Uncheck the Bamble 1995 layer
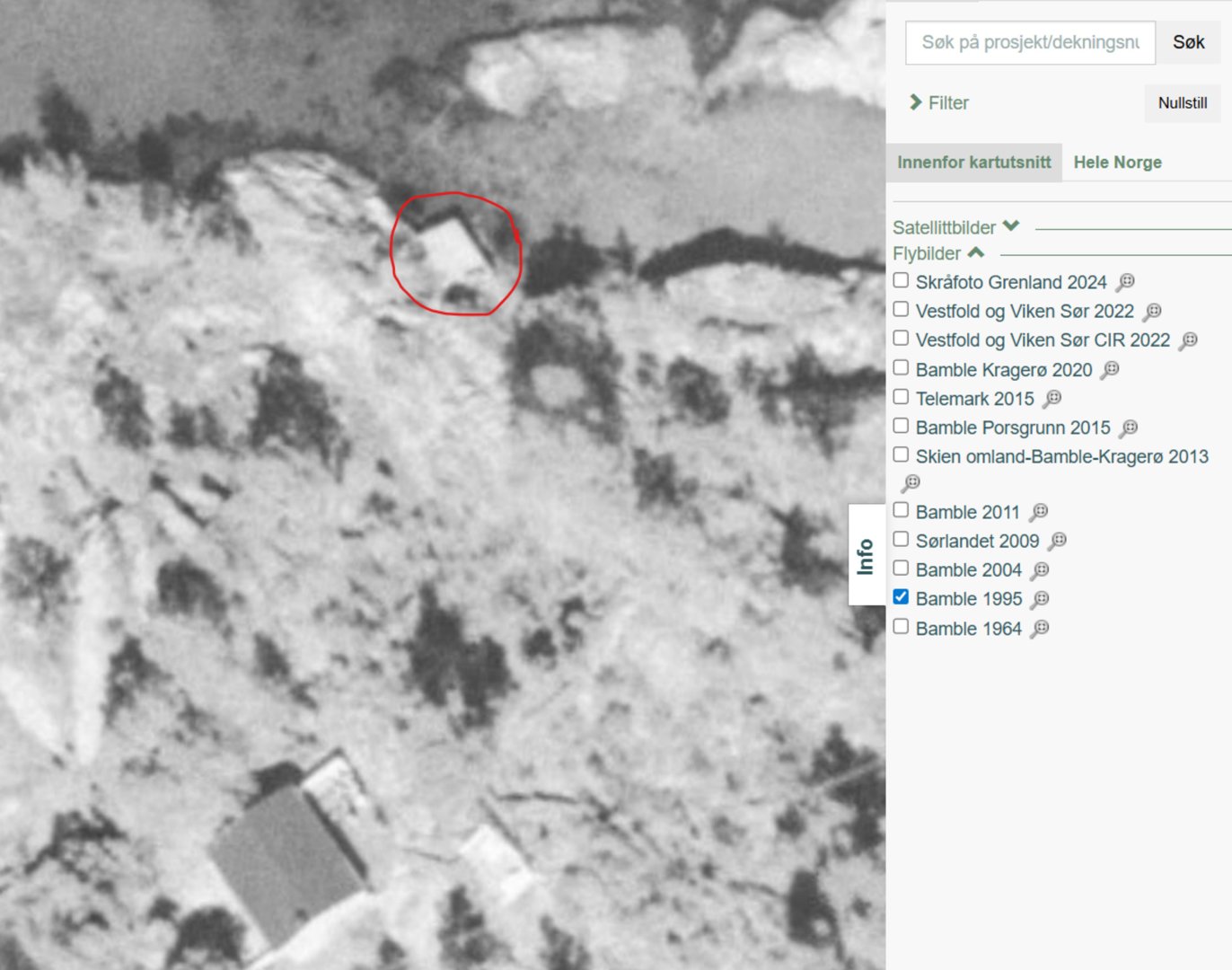Viewport: 1232px width, 970px height. (902, 596)
